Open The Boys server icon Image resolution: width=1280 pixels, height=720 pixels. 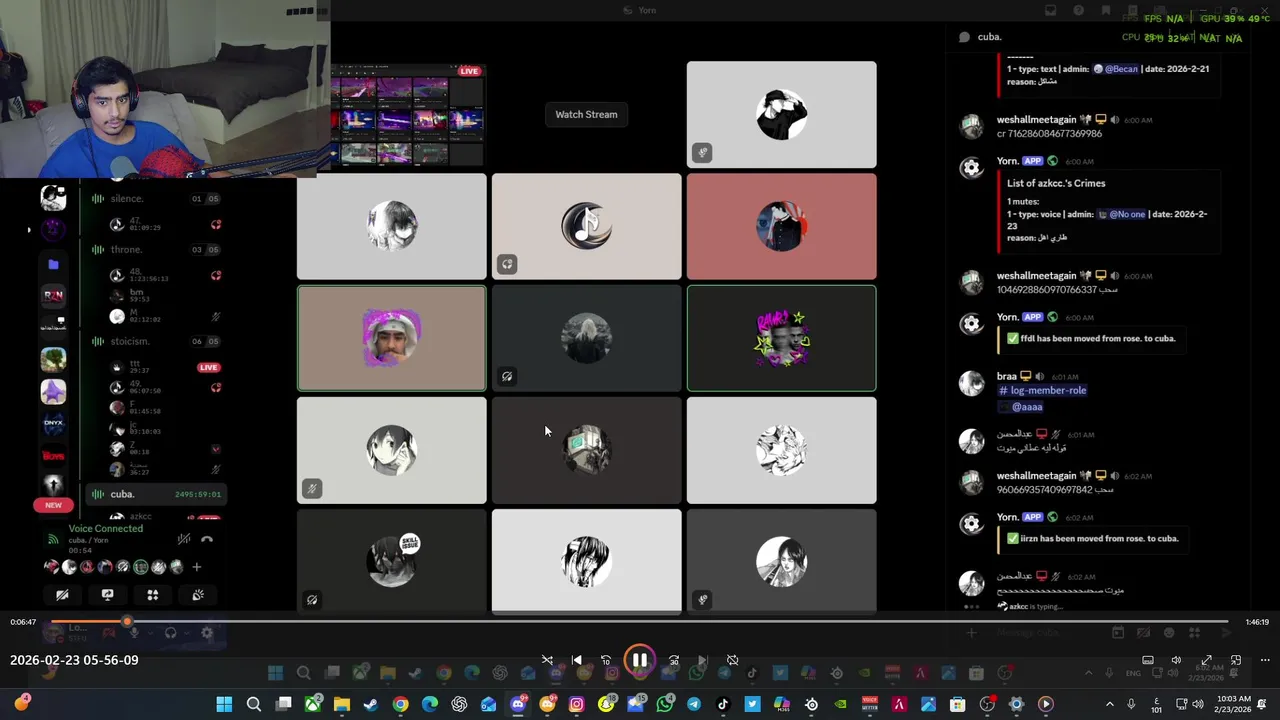coord(53,455)
